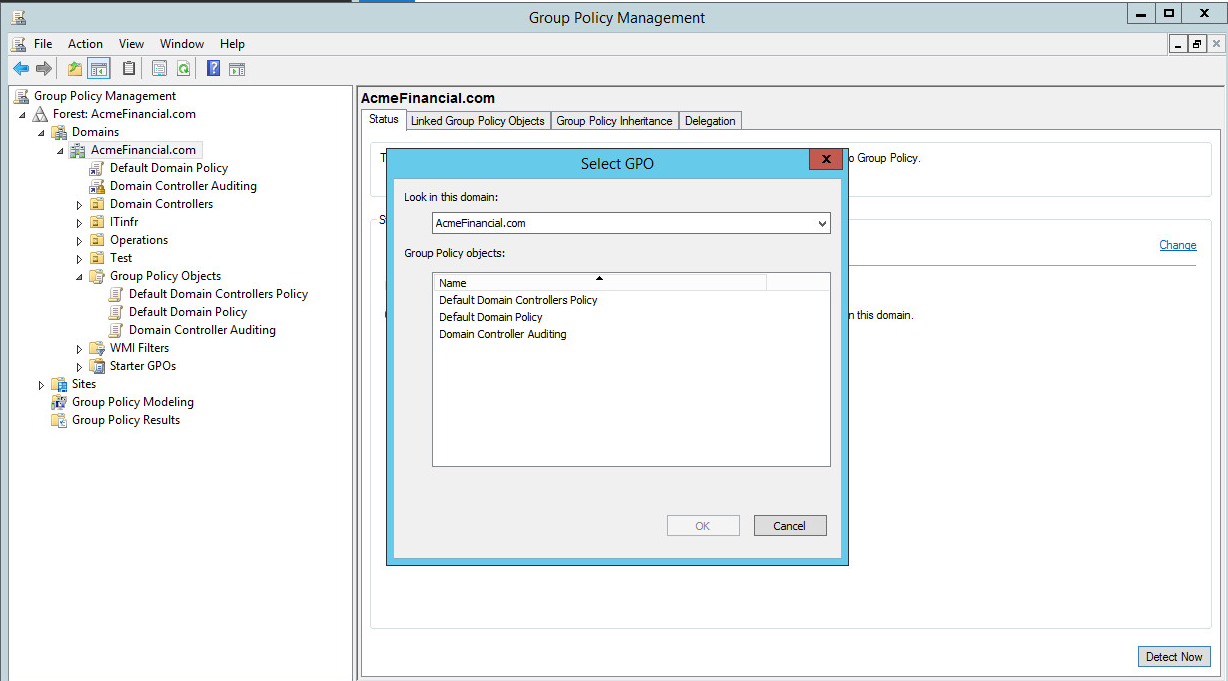Open the Action menu
Image resolution: width=1228 pixels, height=681 pixels.
(x=85, y=44)
